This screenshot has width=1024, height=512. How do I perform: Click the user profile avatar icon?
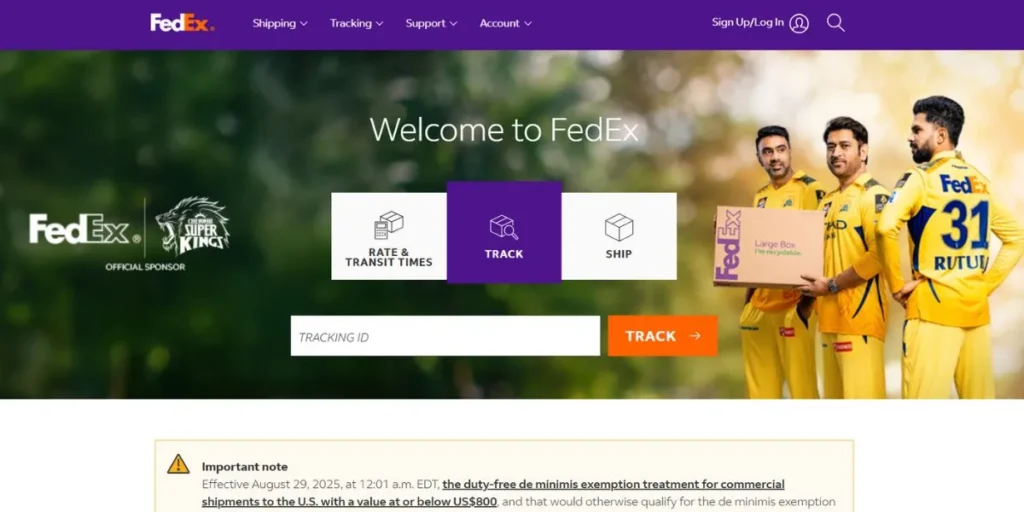coord(799,24)
